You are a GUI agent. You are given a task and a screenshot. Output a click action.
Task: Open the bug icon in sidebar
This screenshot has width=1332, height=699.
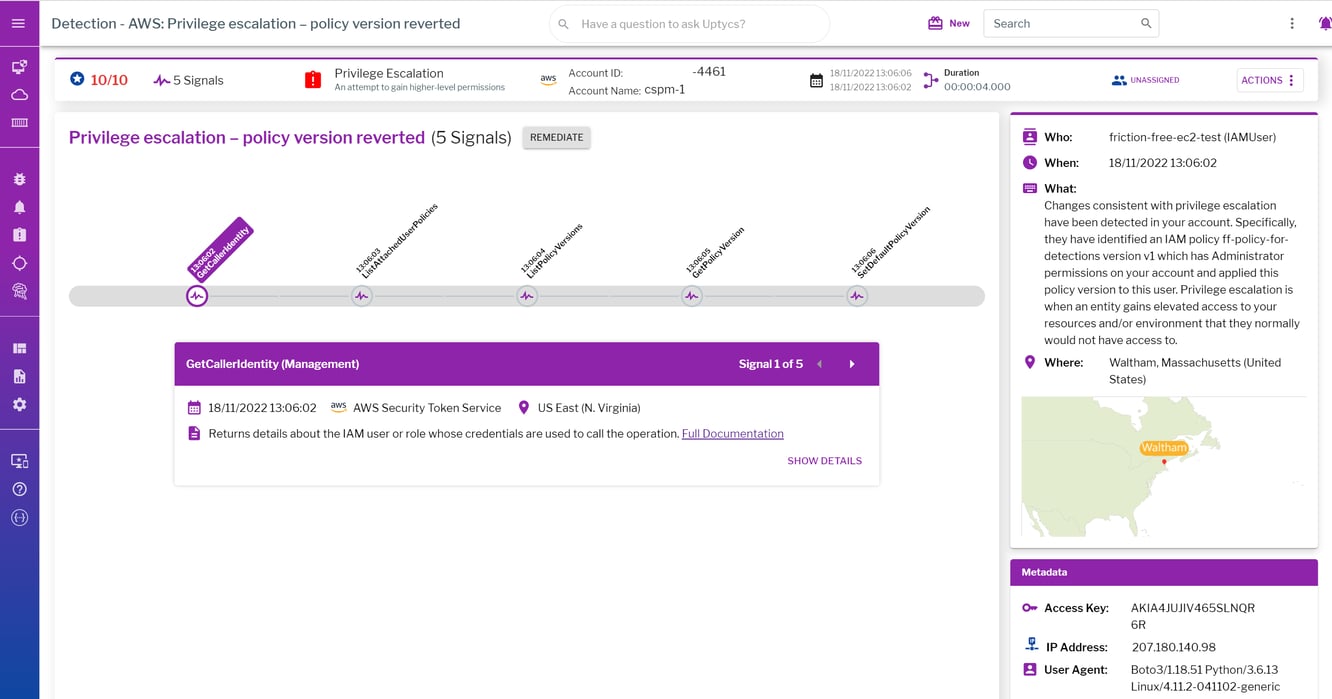19,179
